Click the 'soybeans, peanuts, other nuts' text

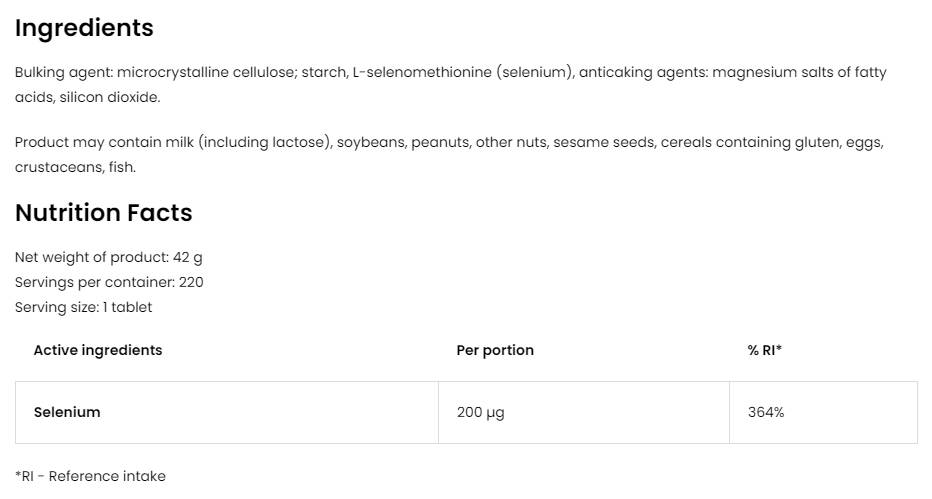click(441, 142)
